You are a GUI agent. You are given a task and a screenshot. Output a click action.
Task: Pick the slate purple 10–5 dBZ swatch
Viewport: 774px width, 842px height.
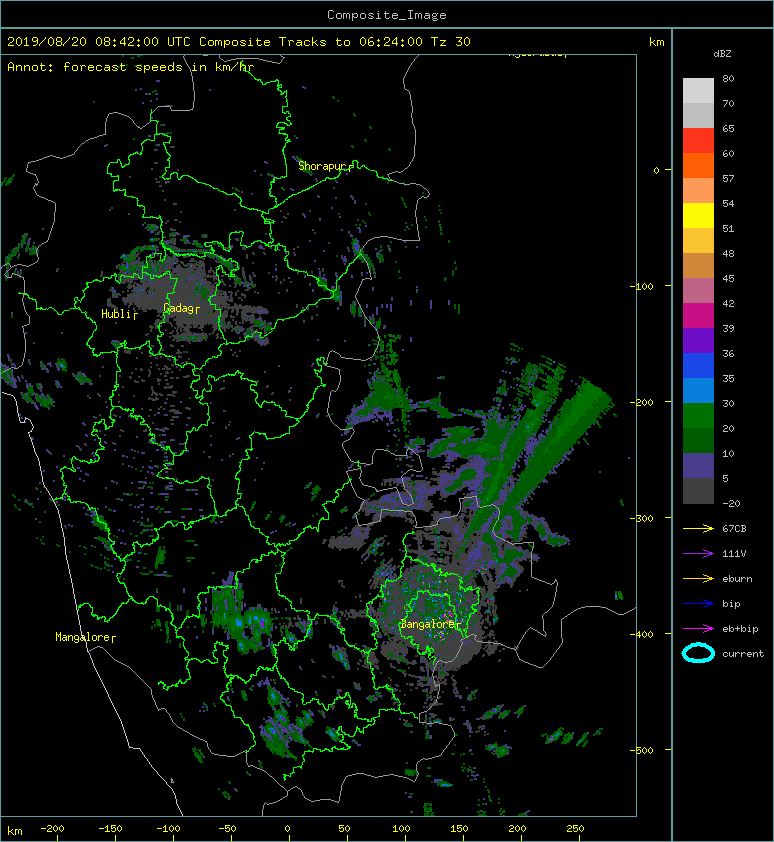(698, 465)
